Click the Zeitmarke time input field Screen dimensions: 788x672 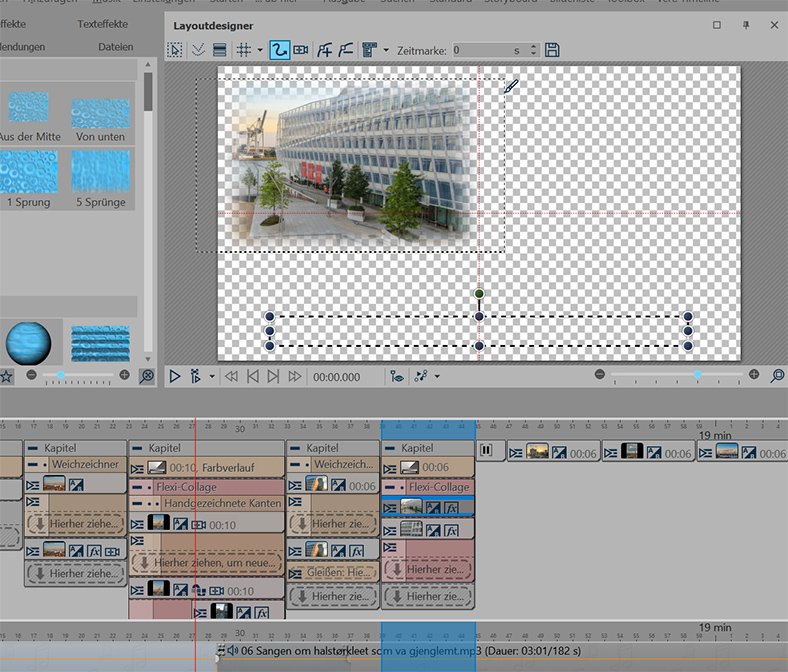click(487, 49)
